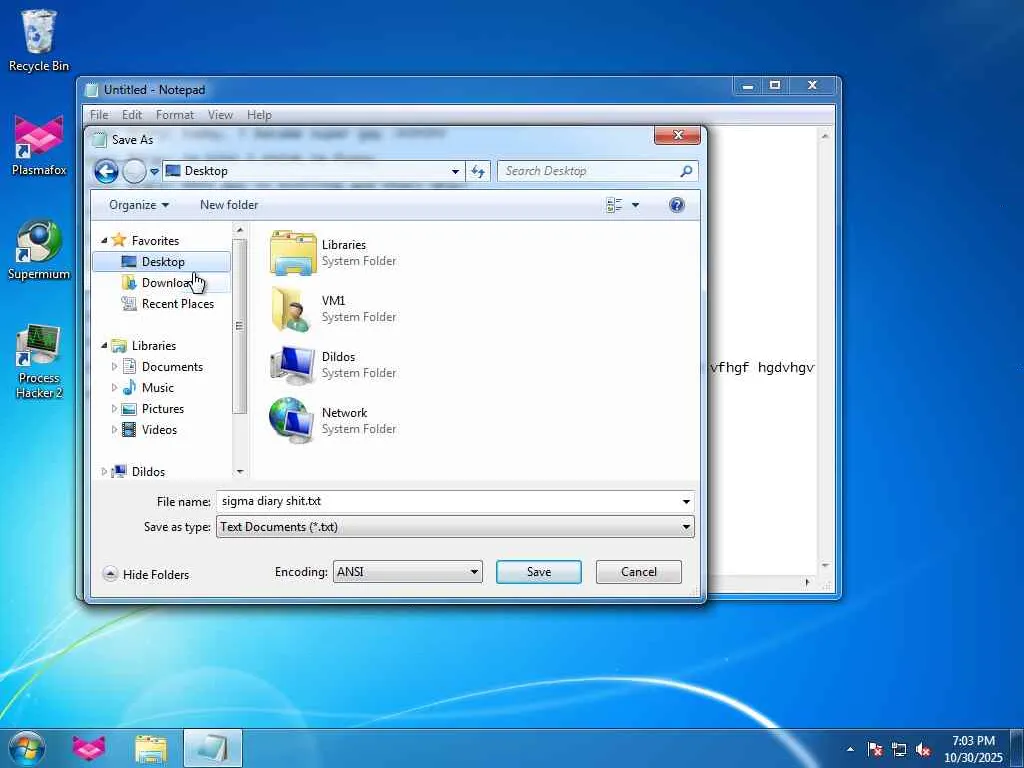Open Notepad's Edit menu
Viewport: 1024px width, 768px height.
[132, 115]
